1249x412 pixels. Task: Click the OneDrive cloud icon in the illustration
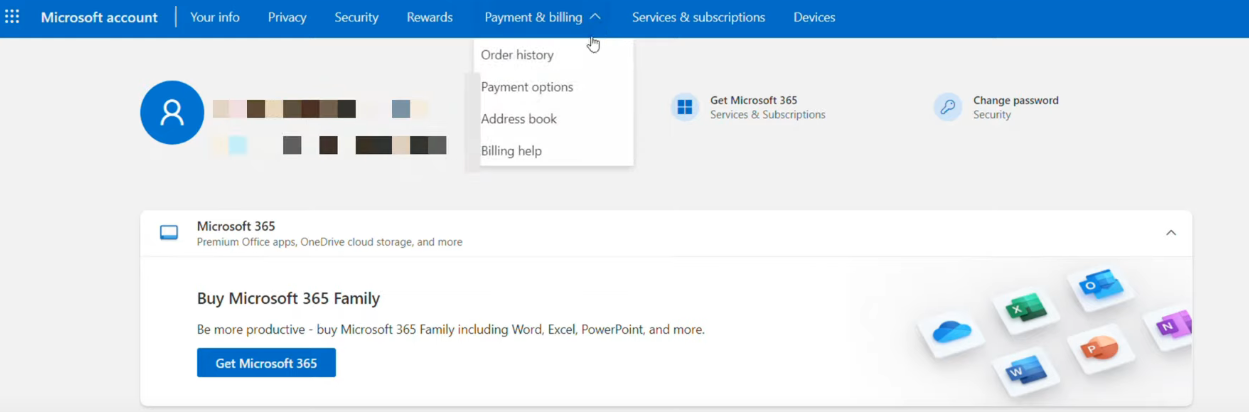pos(952,331)
